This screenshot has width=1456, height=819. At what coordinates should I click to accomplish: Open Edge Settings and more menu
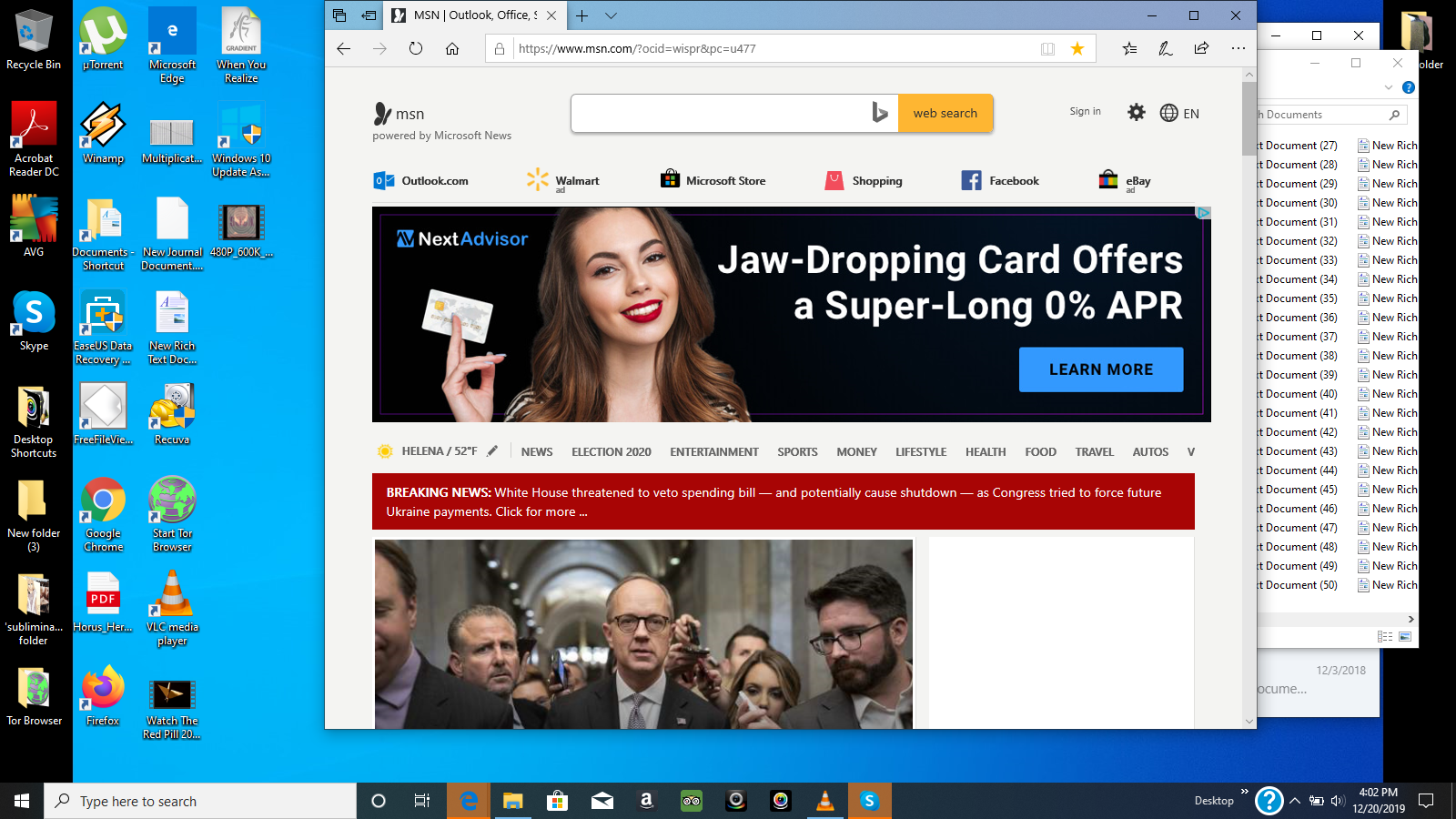(x=1239, y=48)
